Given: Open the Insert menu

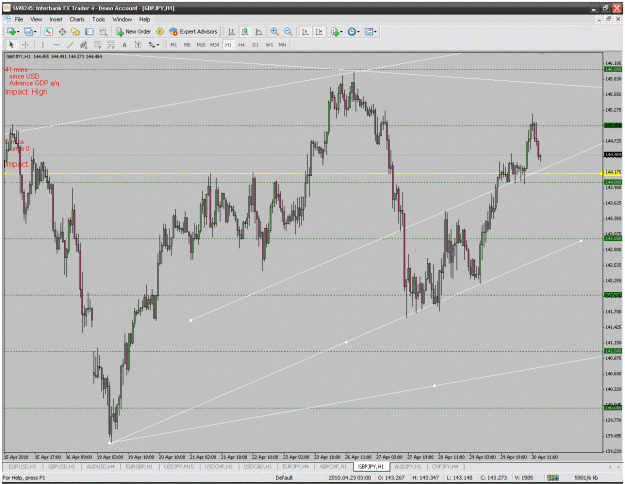Looking at the screenshot, I should click(x=56, y=19).
